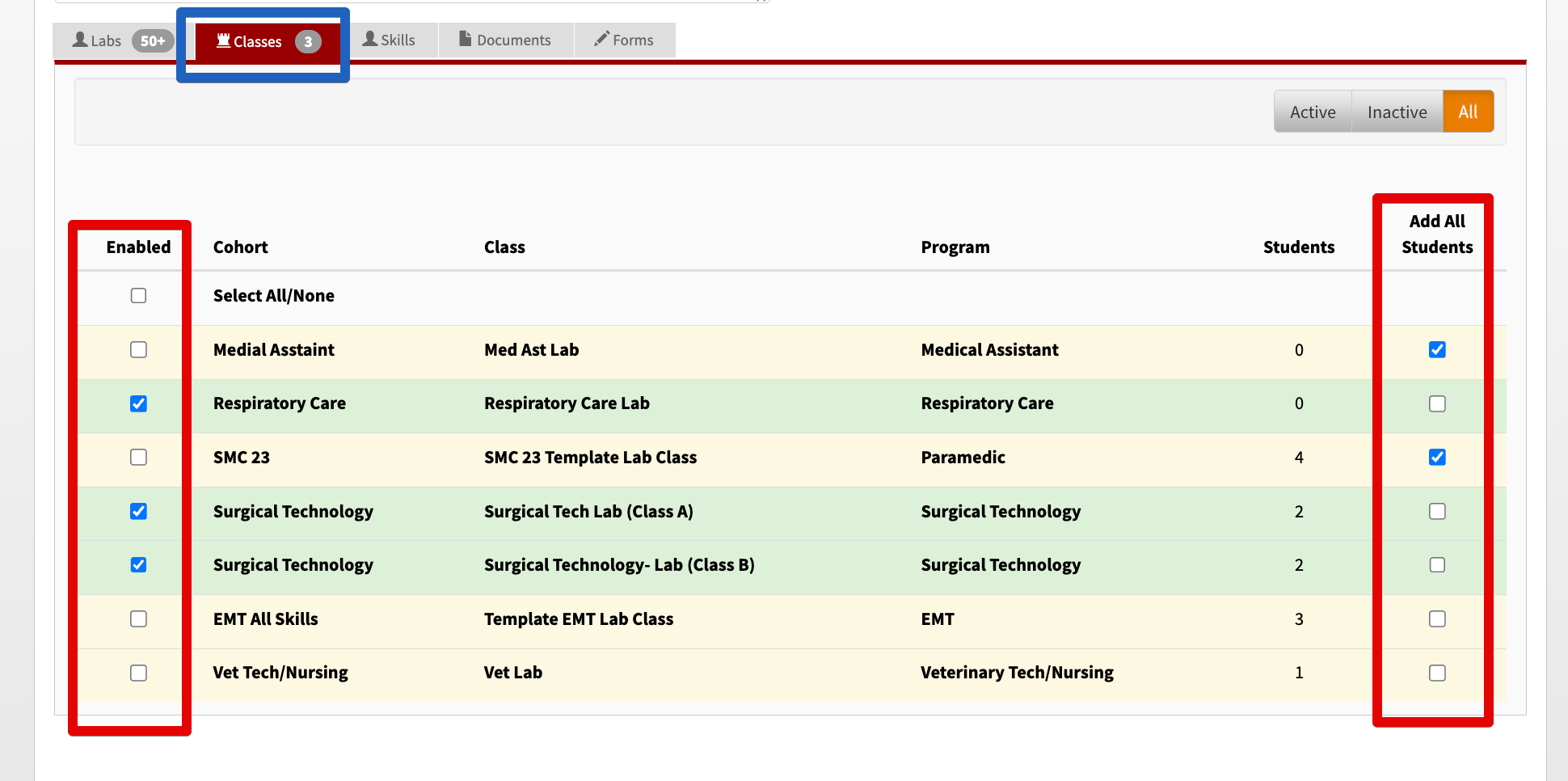
Task: Click the EMT program cell
Action: (938, 618)
